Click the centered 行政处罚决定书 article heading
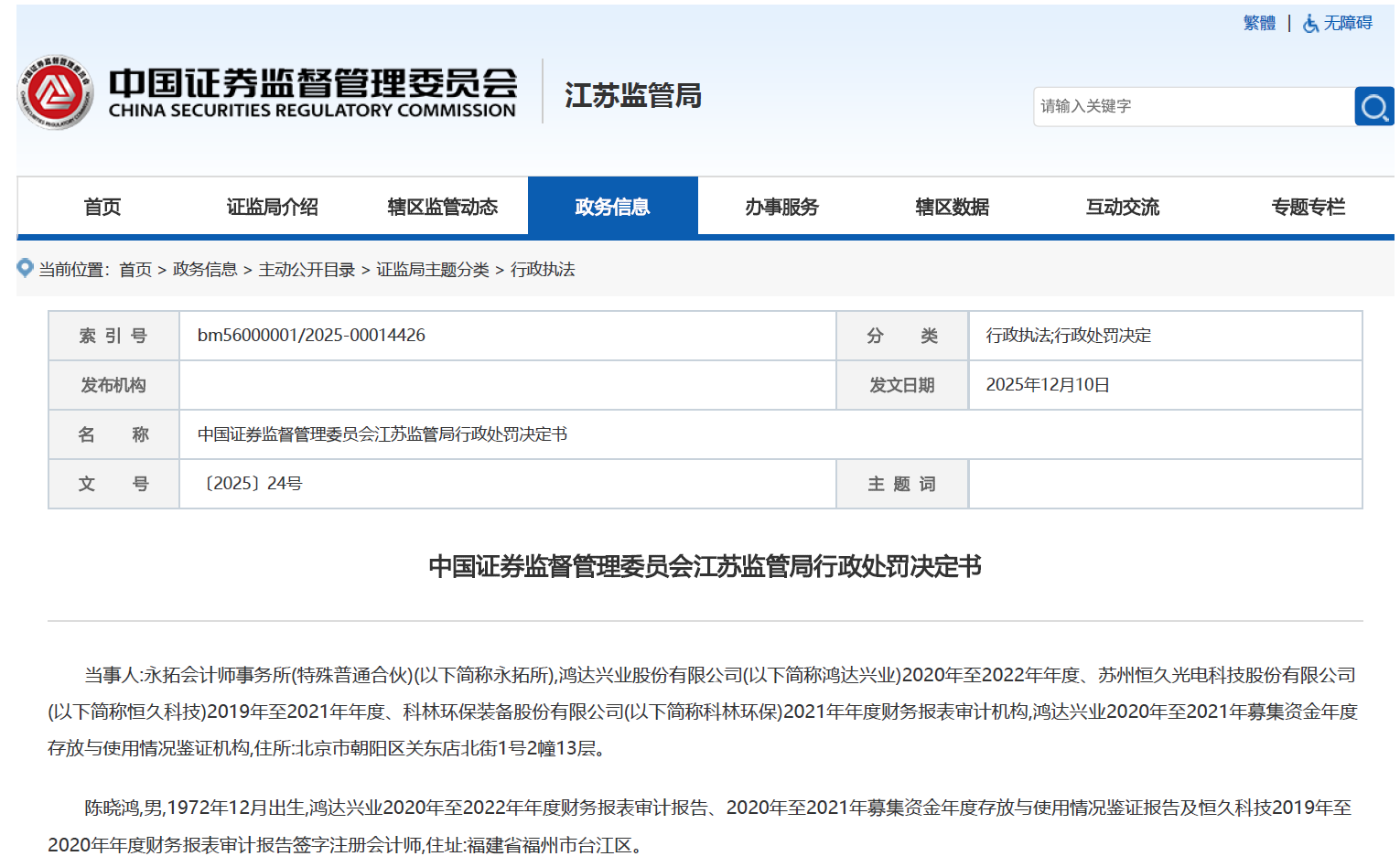 [x=705, y=567]
